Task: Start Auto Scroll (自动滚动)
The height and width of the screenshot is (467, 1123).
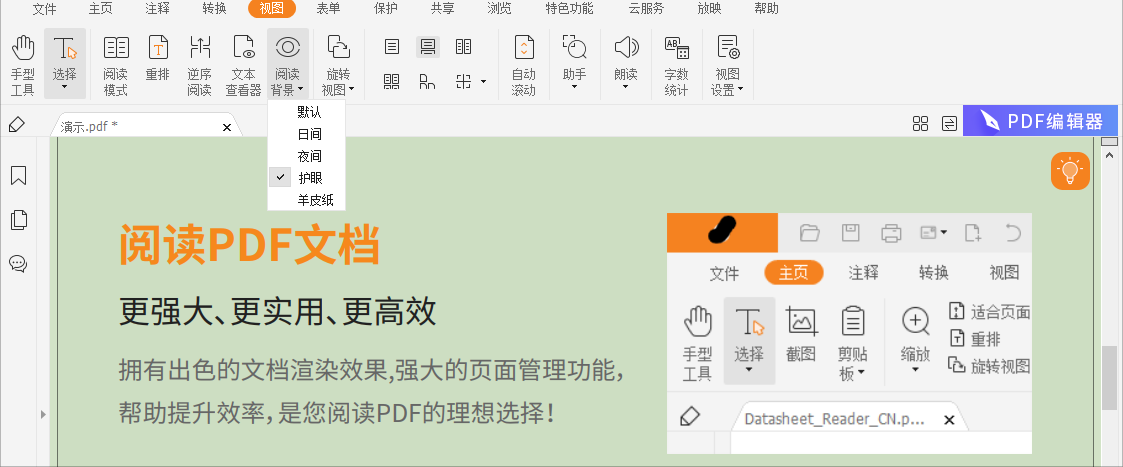Action: (524, 64)
